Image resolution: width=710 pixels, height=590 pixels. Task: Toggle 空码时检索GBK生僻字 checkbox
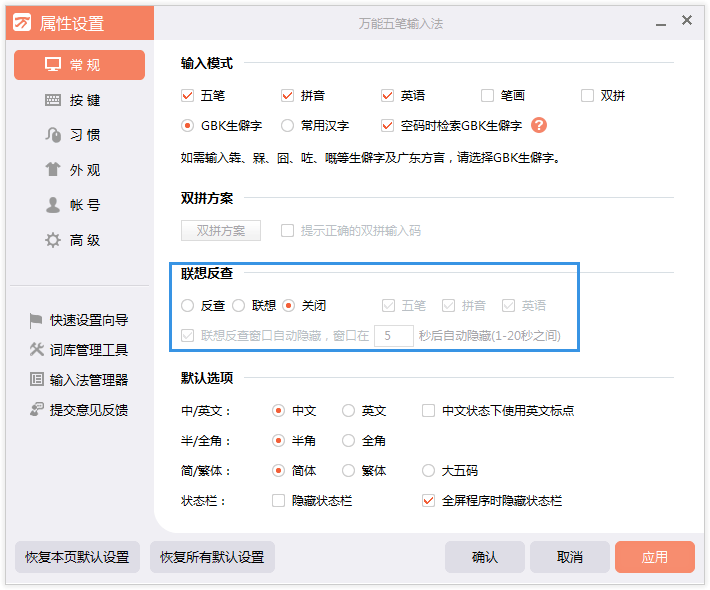[x=387, y=125]
